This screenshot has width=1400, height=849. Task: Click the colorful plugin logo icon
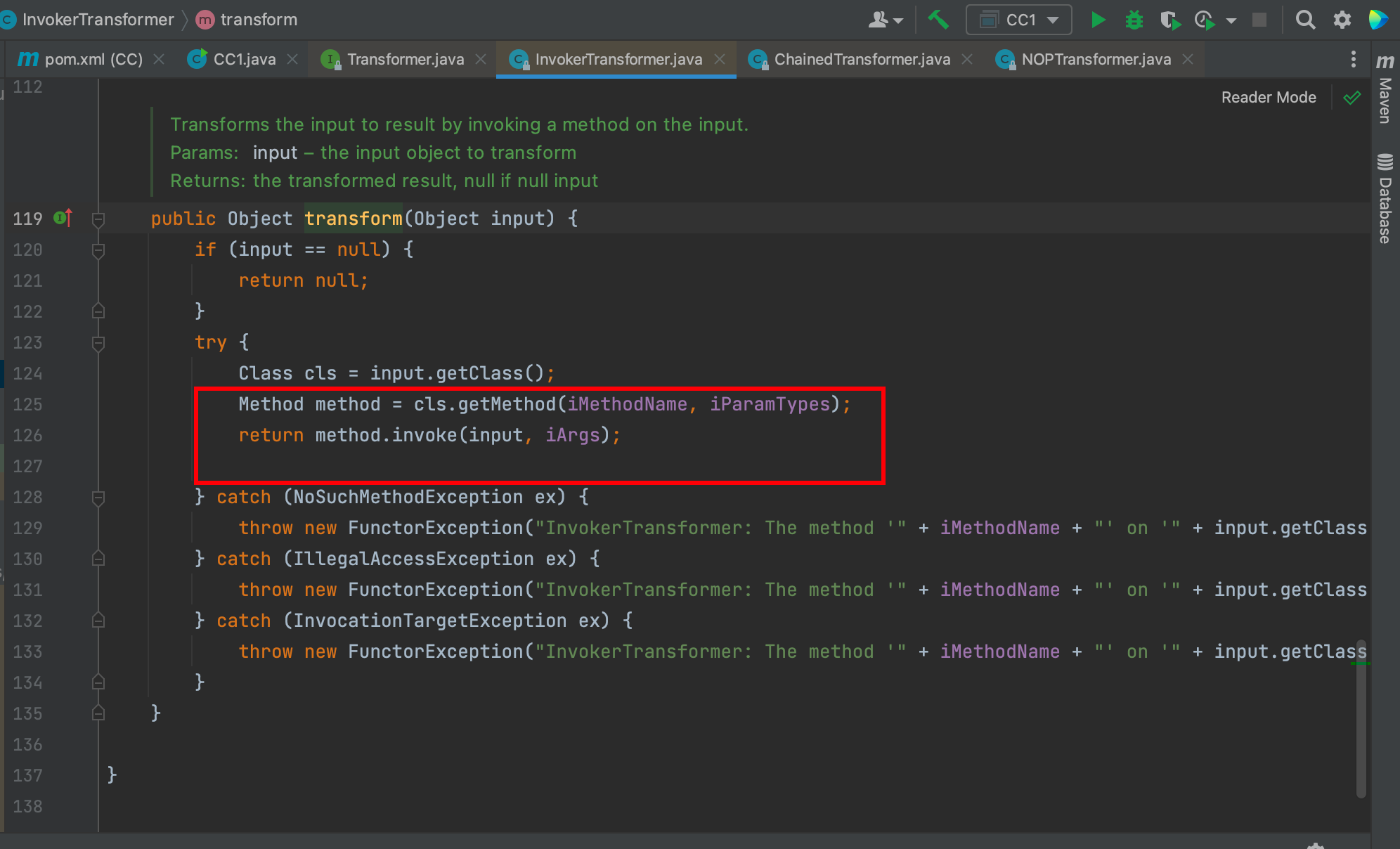[1378, 20]
